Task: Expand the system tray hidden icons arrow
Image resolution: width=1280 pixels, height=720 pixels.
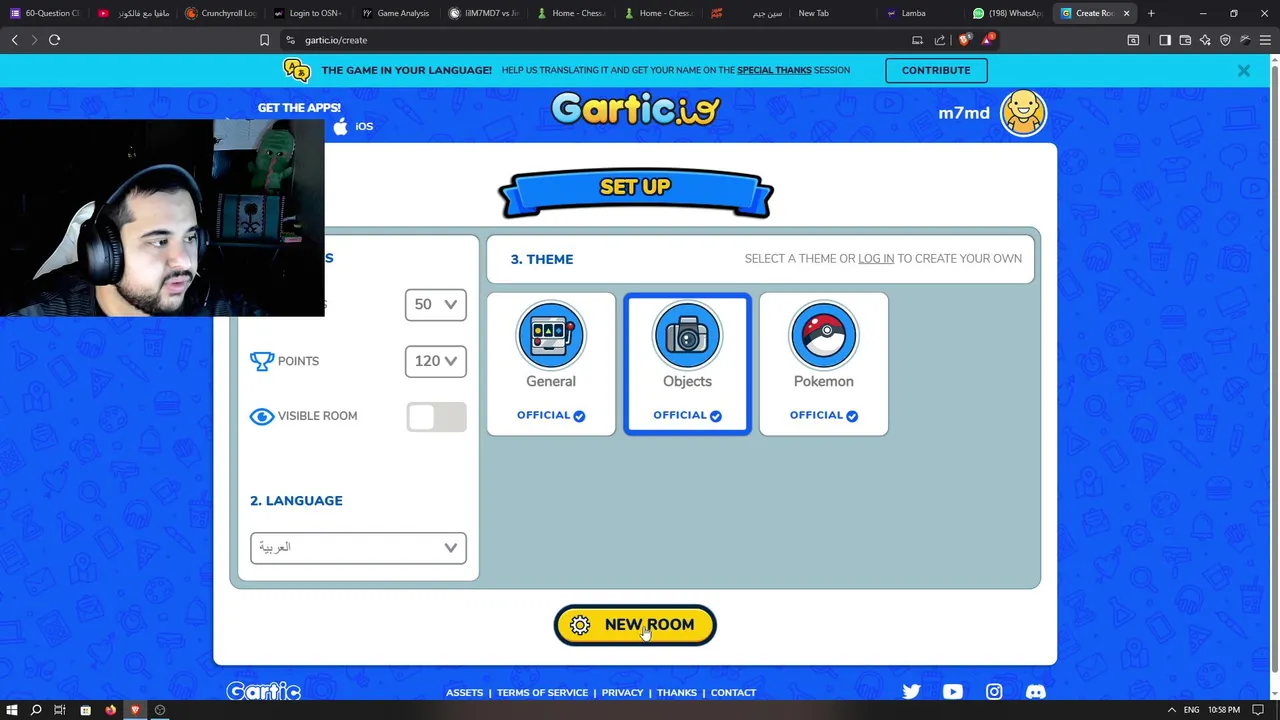Action: coord(1171,710)
